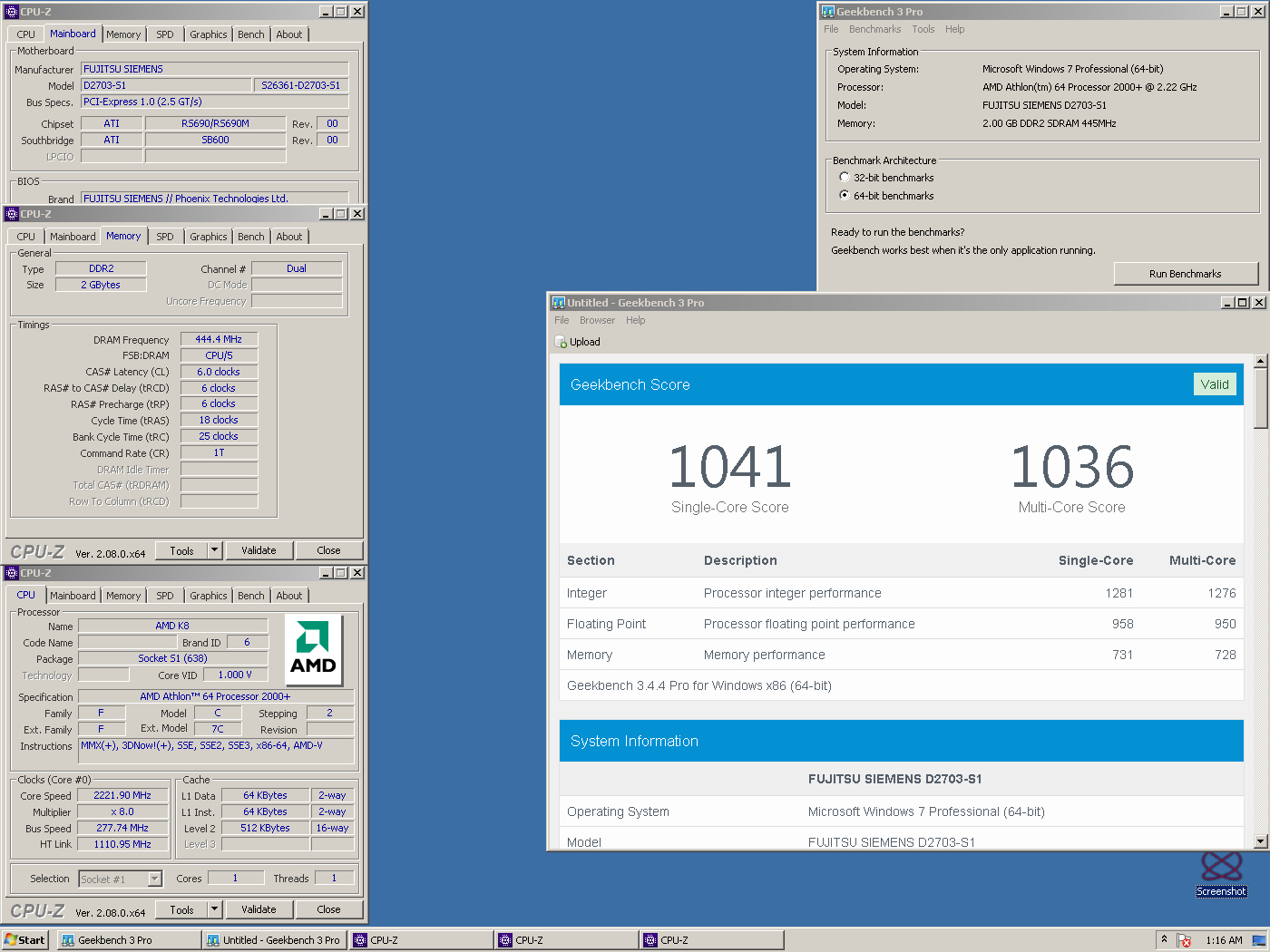Click the Memory performance row in results

901,655
